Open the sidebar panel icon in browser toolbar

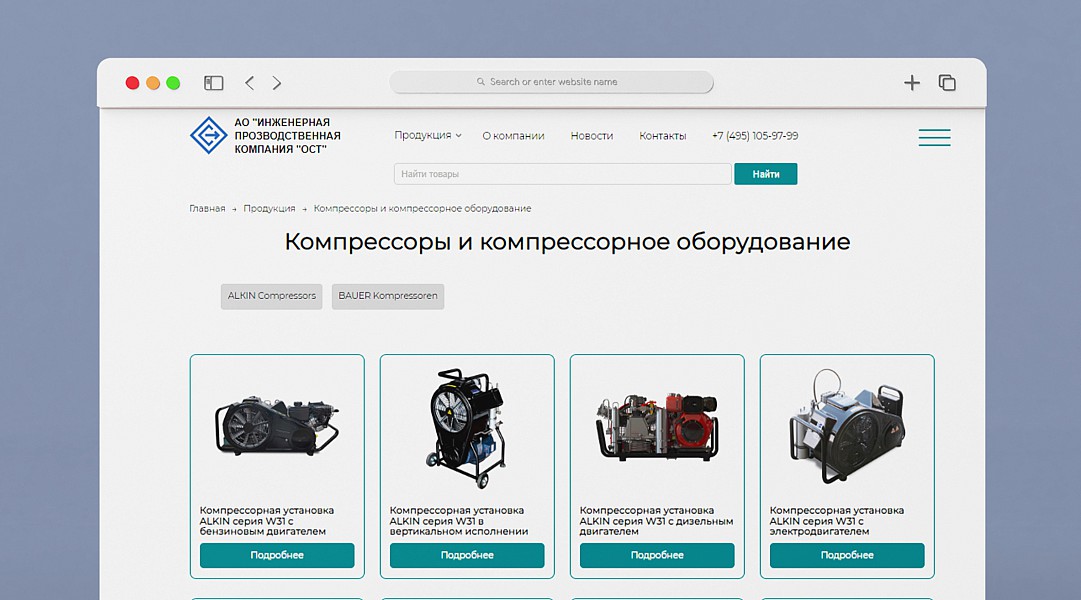(x=213, y=83)
